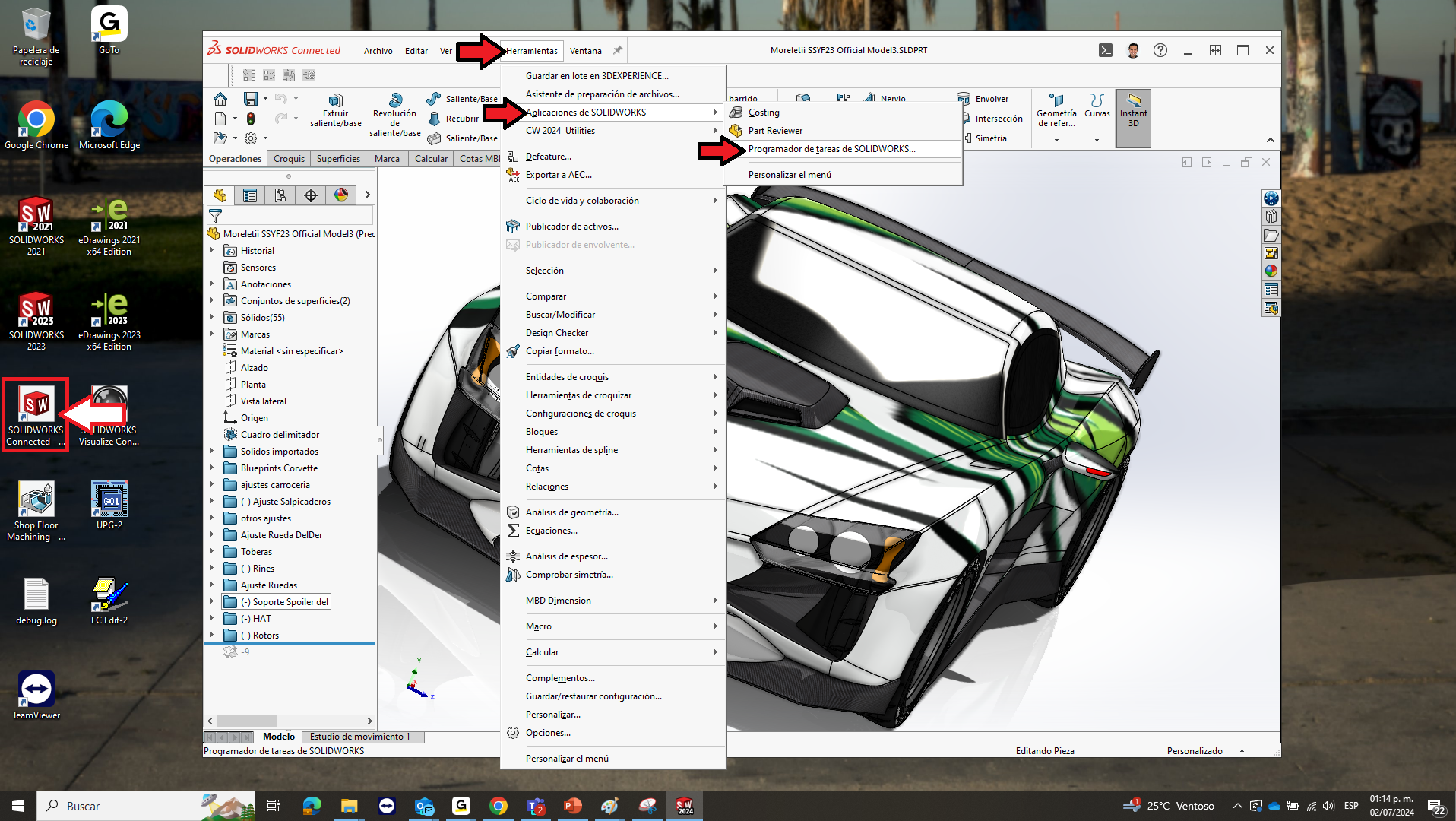This screenshot has width=1456, height=821.
Task: Open the Archivo menu
Action: (x=378, y=51)
